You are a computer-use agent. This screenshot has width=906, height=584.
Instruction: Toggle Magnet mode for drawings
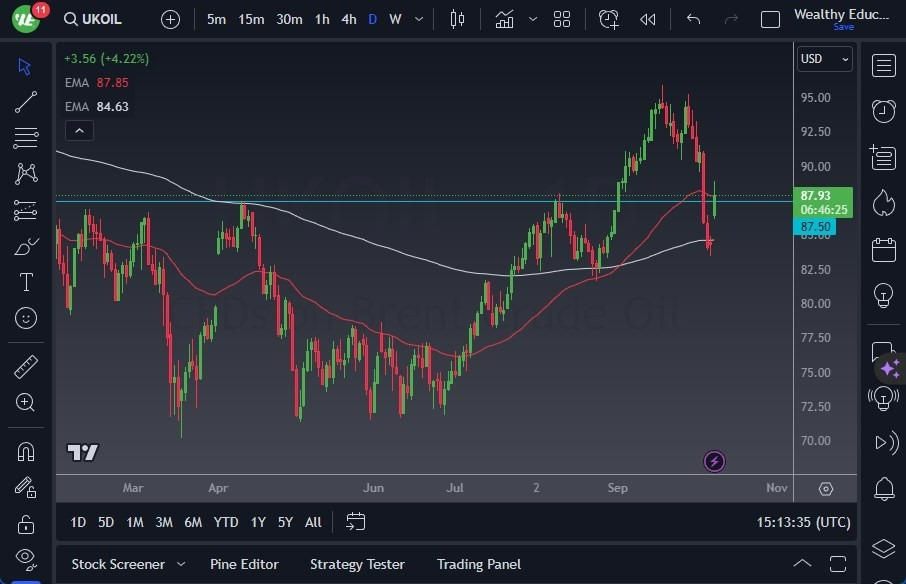26,451
